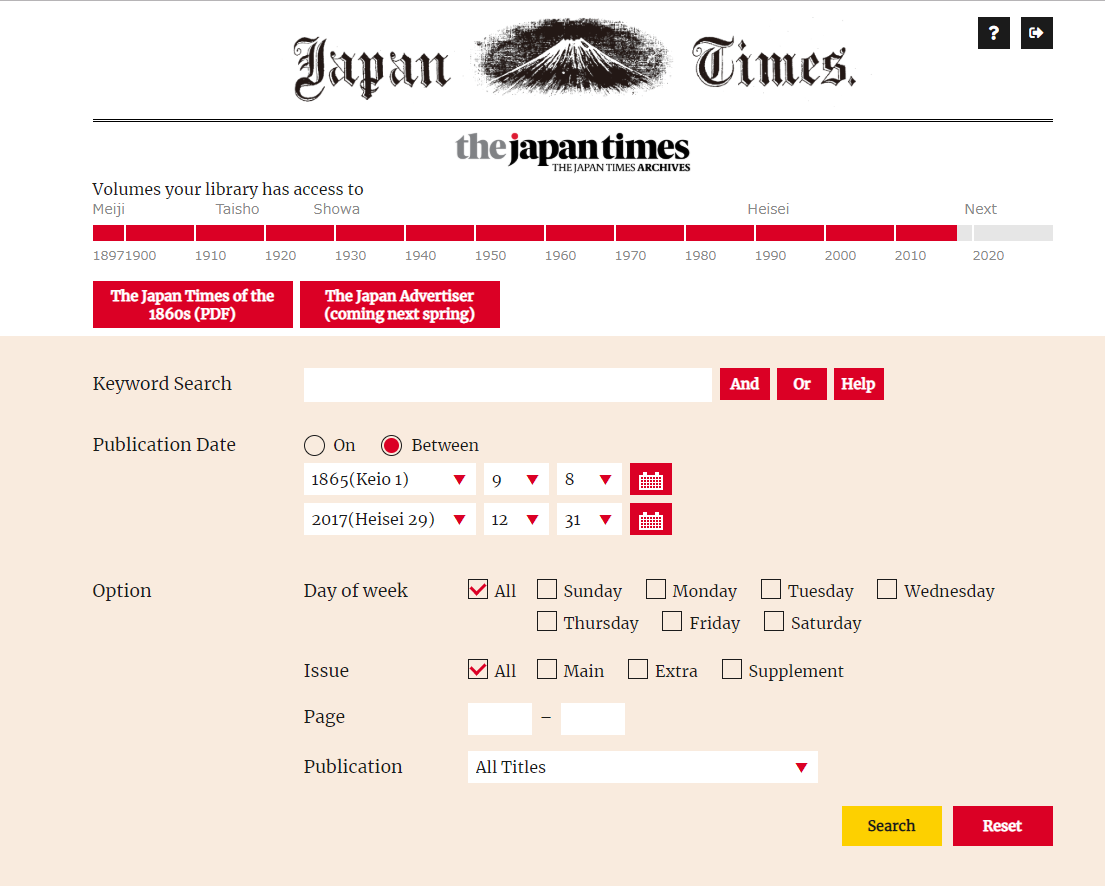Select the Between publication date radio

tap(391, 445)
